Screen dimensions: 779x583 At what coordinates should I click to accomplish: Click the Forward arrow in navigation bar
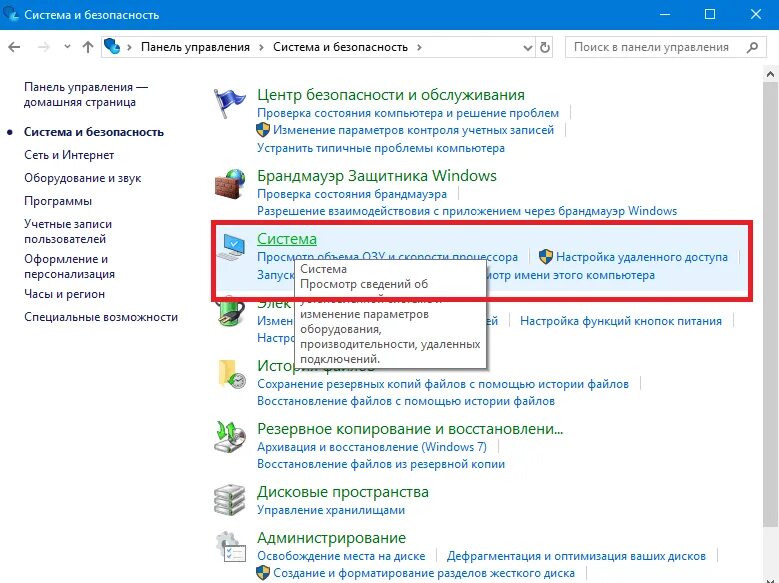click(x=44, y=47)
